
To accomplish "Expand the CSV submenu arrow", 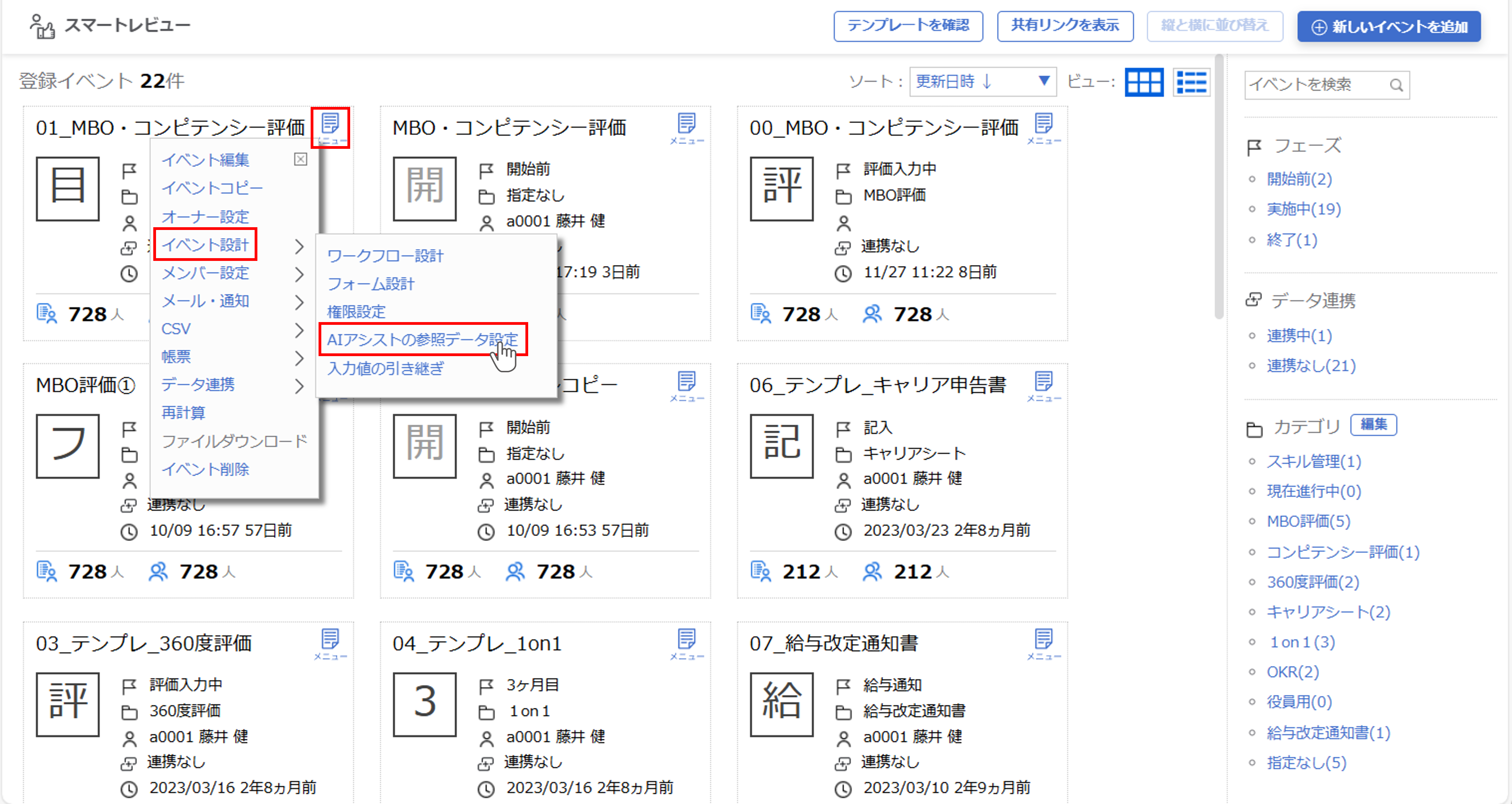I will pyautogui.click(x=299, y=330).
